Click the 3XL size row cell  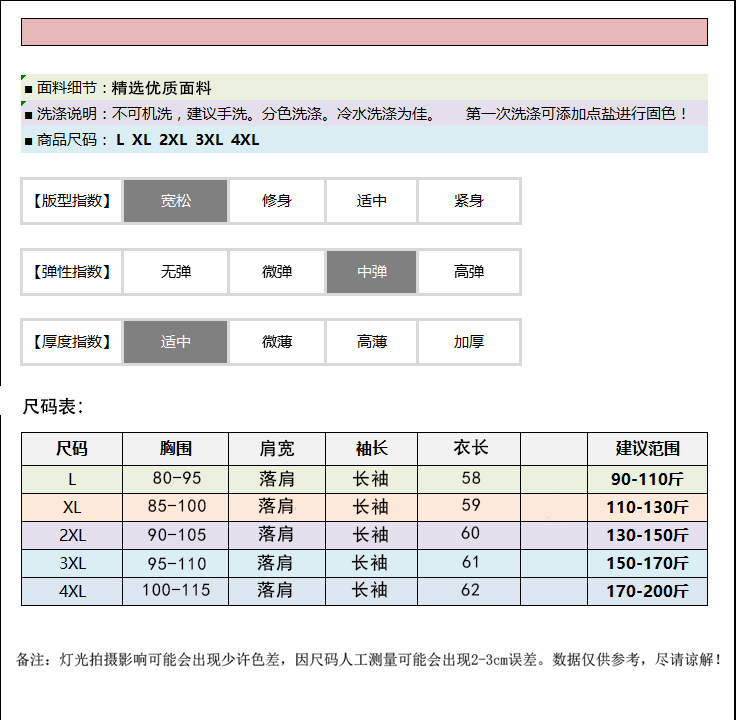[72, 563]
